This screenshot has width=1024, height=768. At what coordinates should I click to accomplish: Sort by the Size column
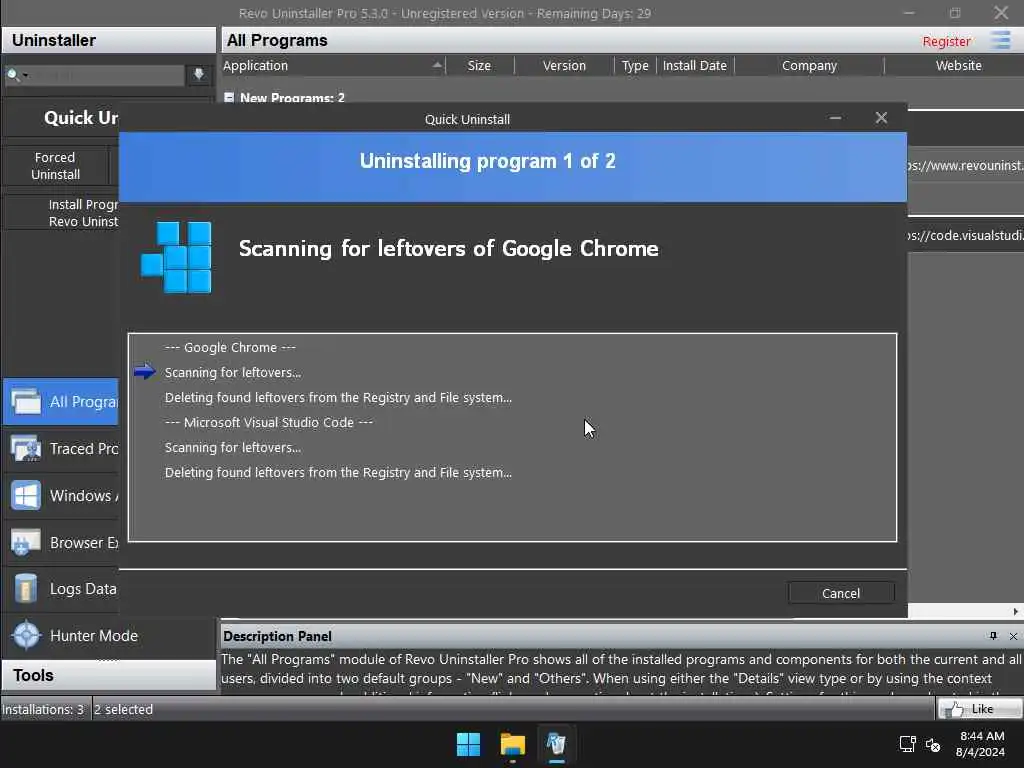tap(479, 65)
